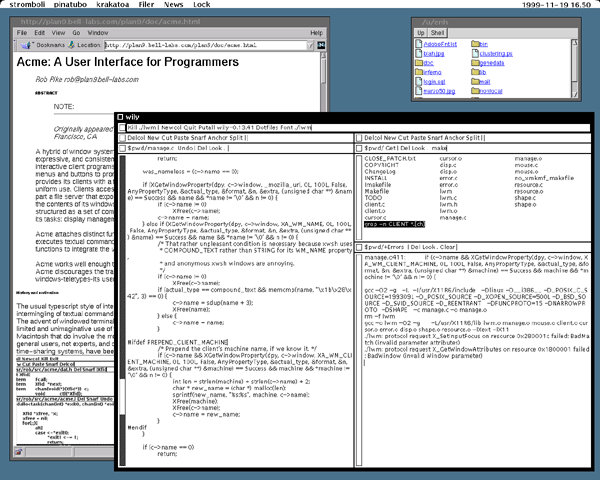Click highlighted grep -n CLIENT command text
600x480 pixels.
point(394,224)
